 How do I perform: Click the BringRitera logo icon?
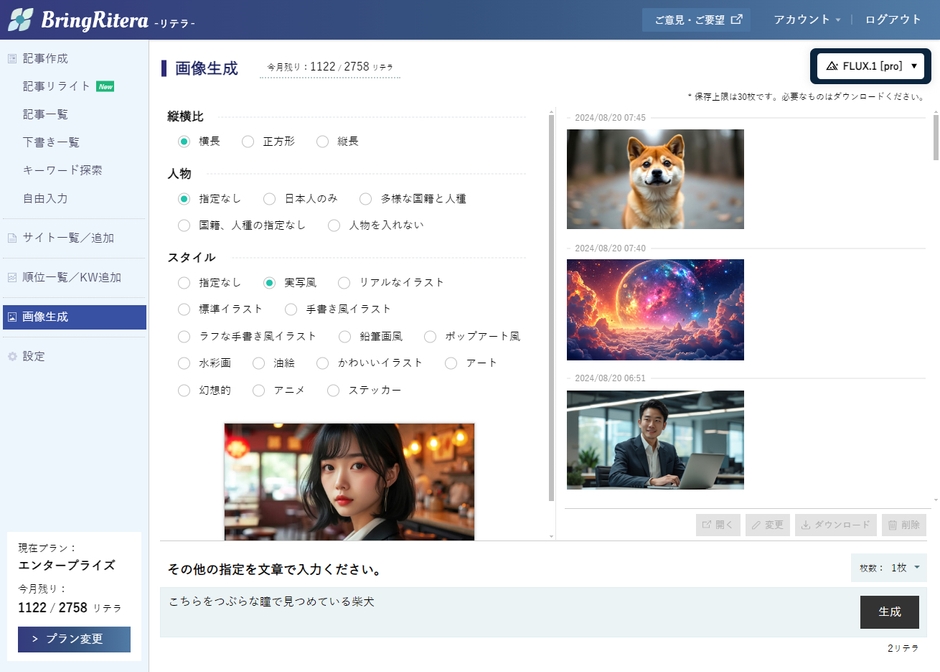tap(21, 20)
